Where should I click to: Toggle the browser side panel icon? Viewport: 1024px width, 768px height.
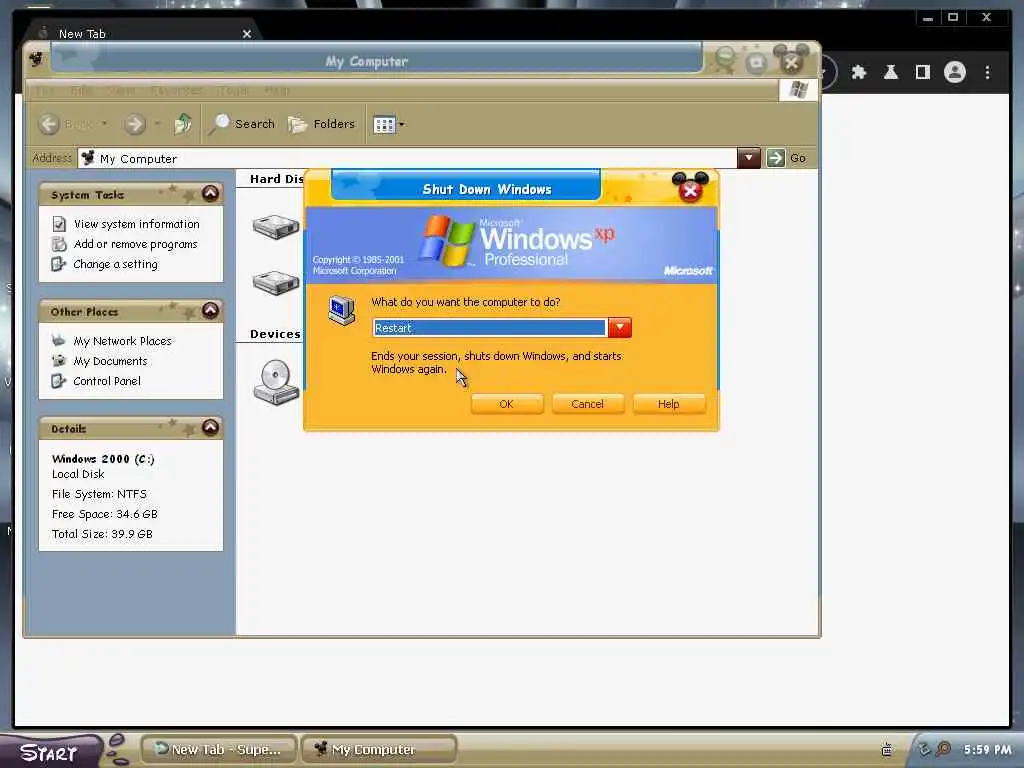[x=922, y=72]
